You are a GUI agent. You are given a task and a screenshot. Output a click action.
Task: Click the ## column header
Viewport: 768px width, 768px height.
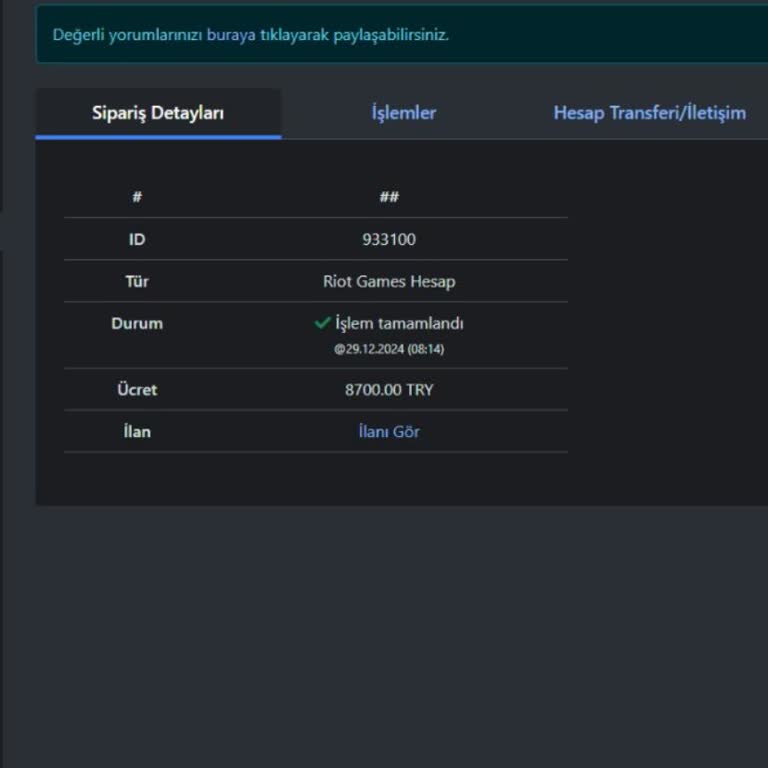[389, 197]
